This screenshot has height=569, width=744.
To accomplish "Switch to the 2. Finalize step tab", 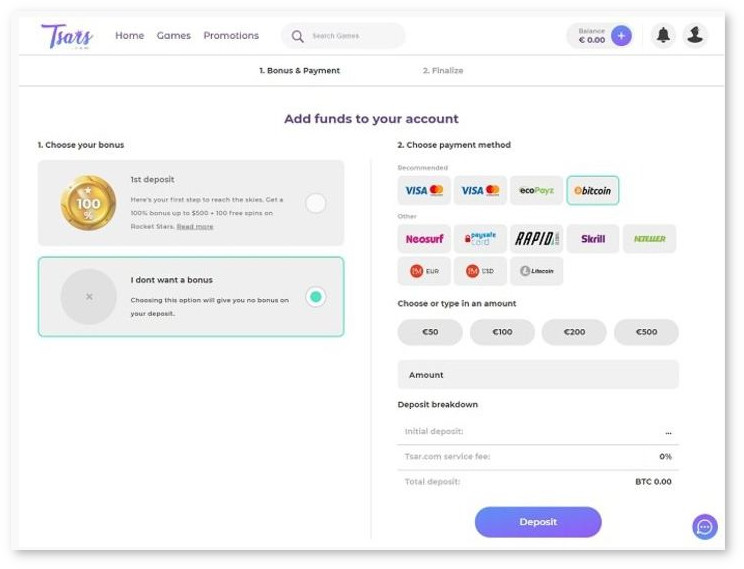I will [x=443, y=70].
